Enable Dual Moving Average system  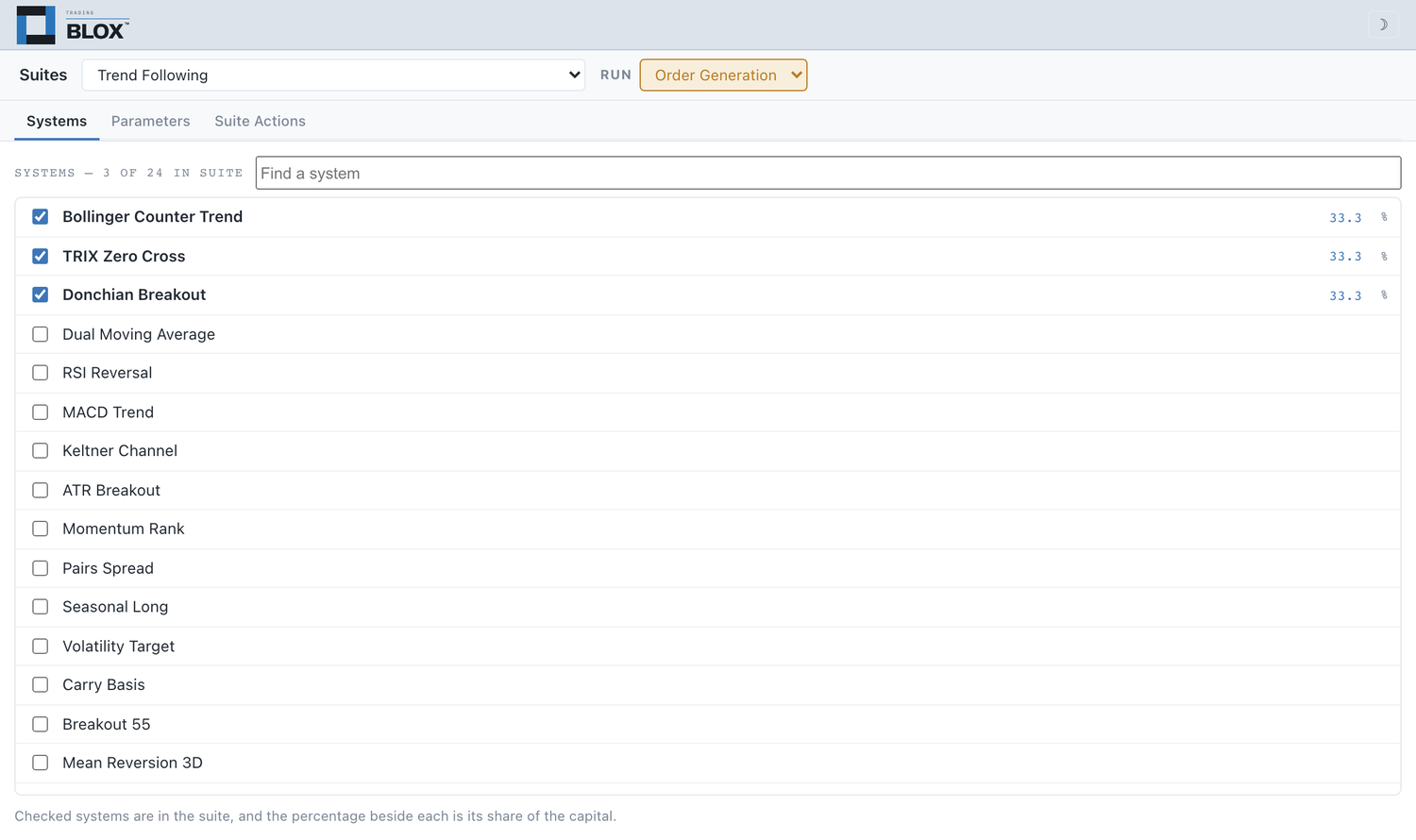point(41,334)
